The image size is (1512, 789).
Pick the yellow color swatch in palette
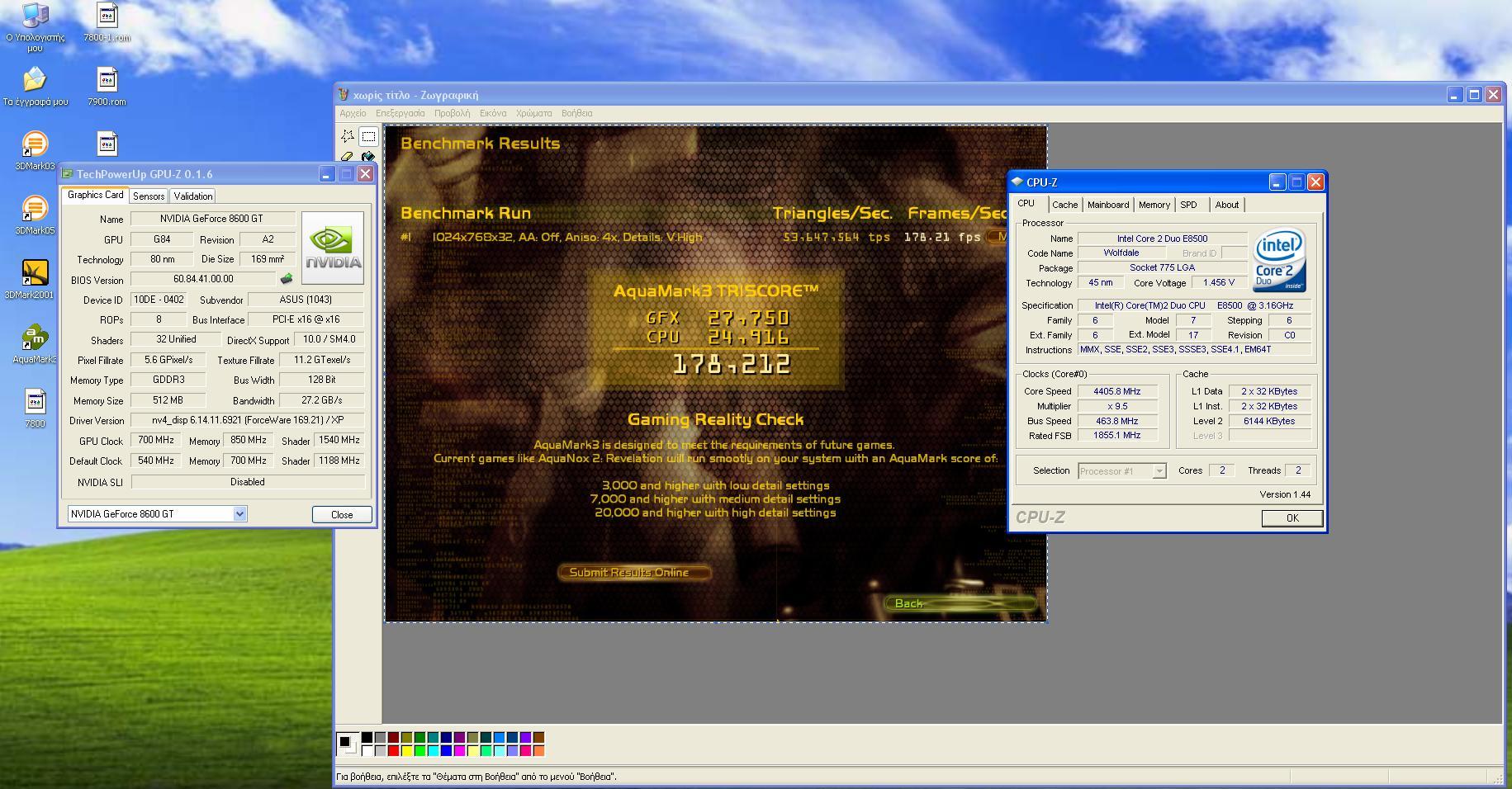pos(407,751)
